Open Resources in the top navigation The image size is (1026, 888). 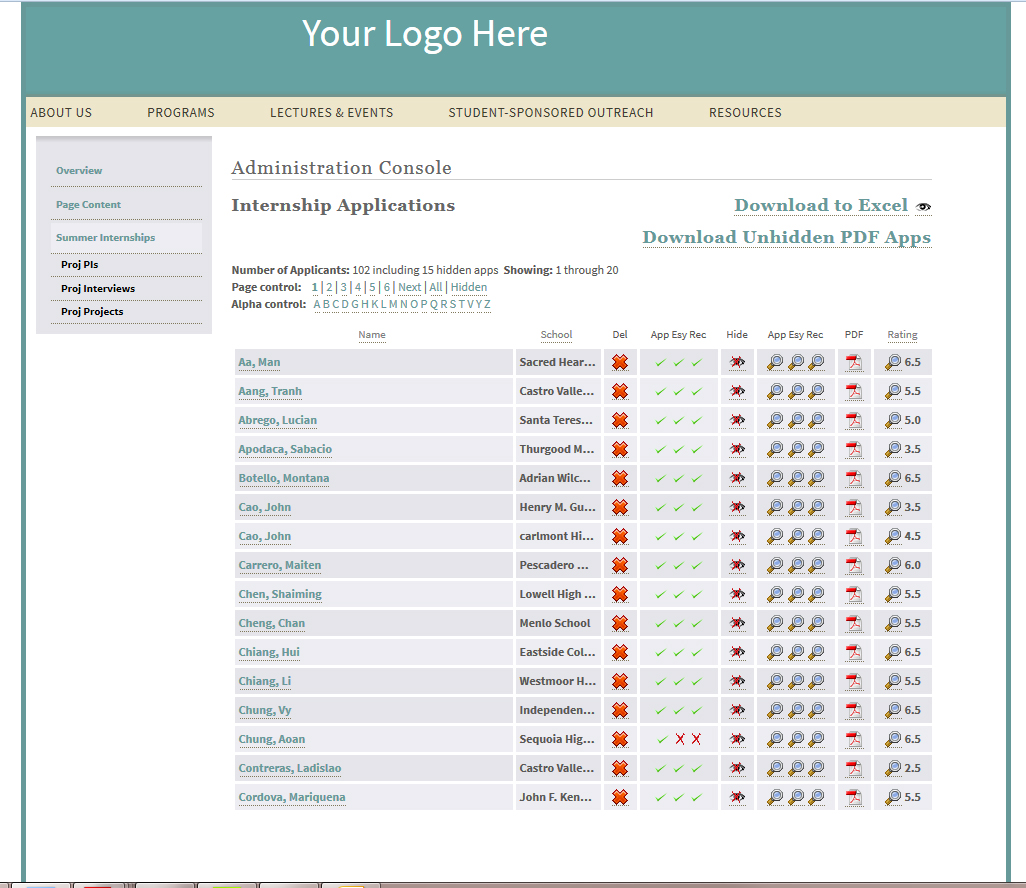pos(745,113)
